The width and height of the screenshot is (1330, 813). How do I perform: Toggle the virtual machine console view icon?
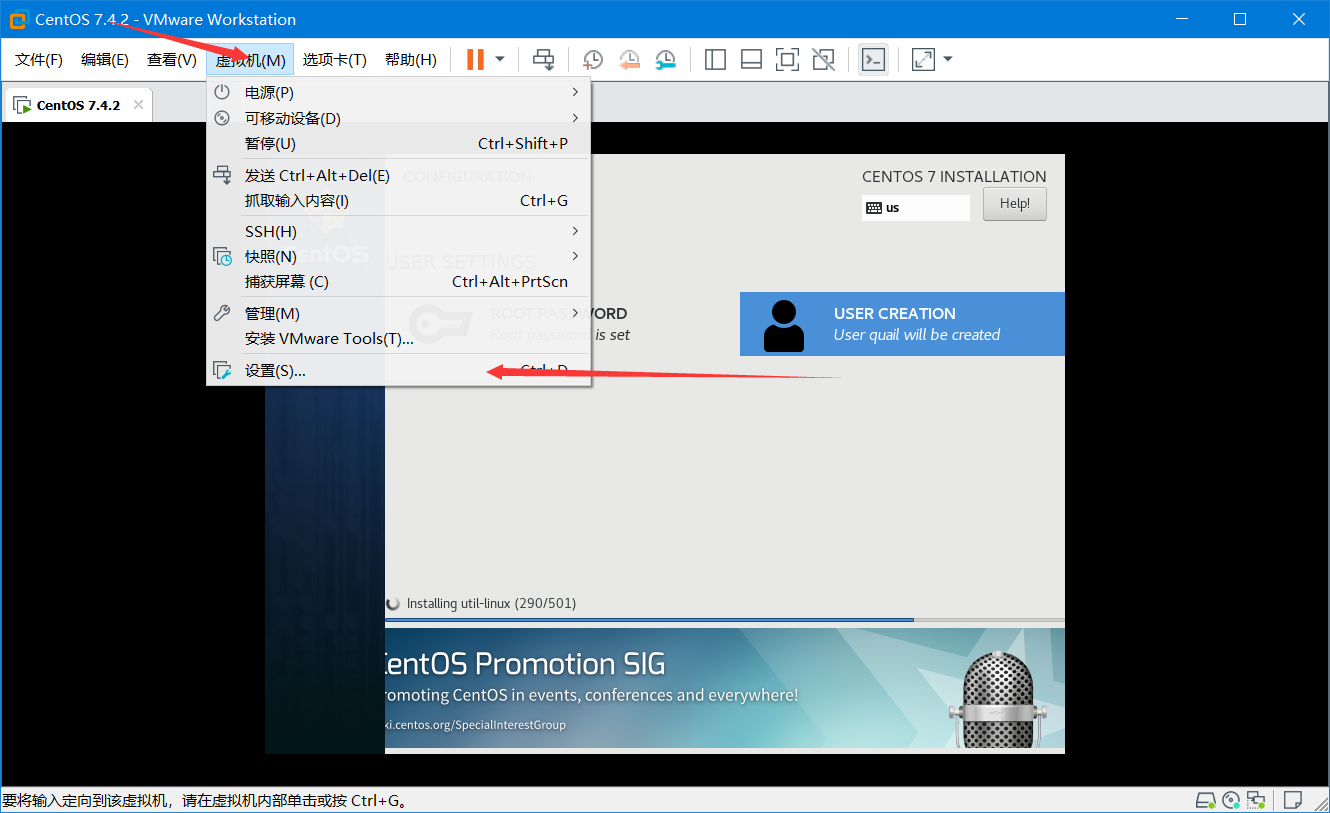[787, 59]
